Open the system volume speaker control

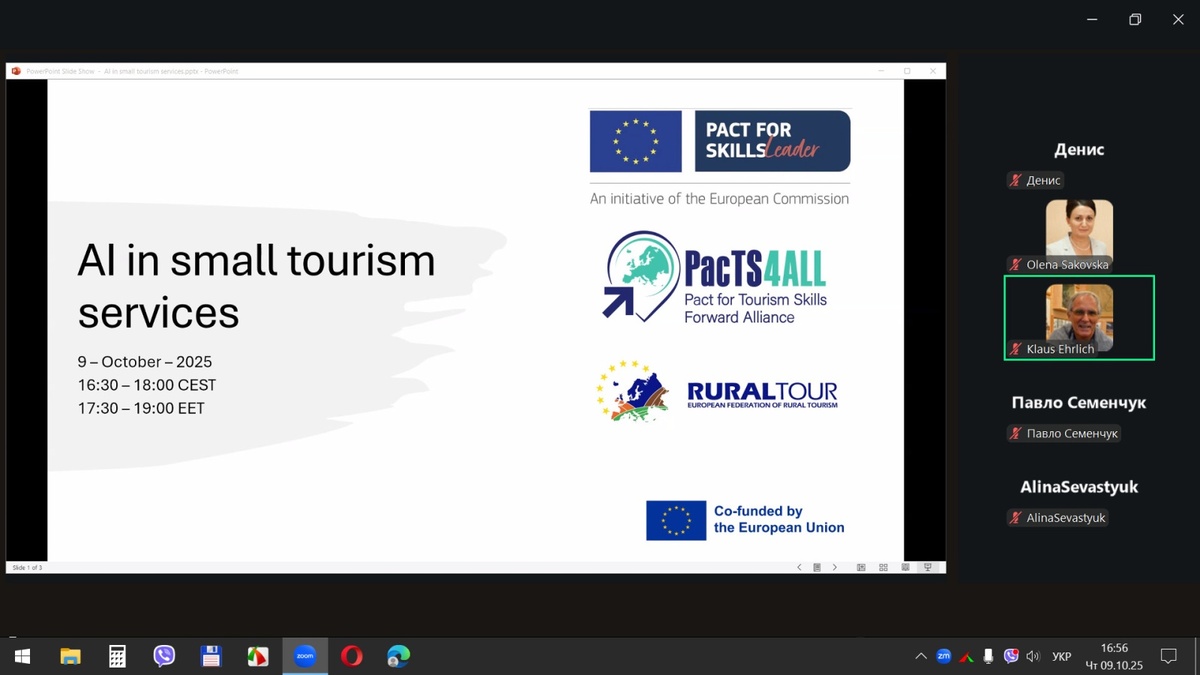[x=1033, y=657]
